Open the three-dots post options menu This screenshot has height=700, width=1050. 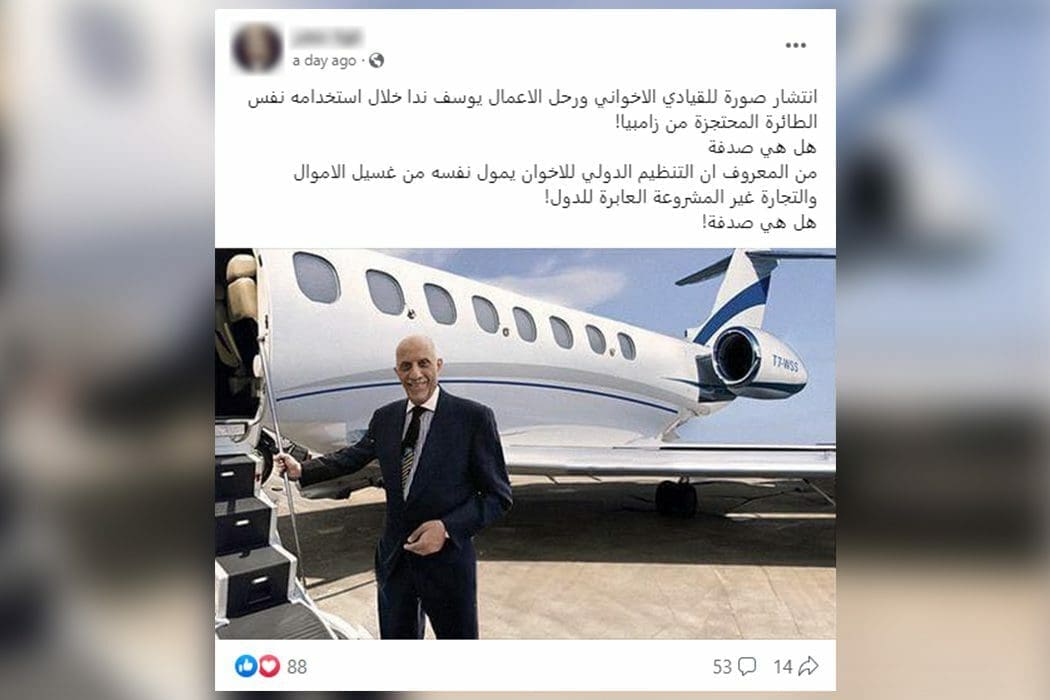[x=795, y=46]
